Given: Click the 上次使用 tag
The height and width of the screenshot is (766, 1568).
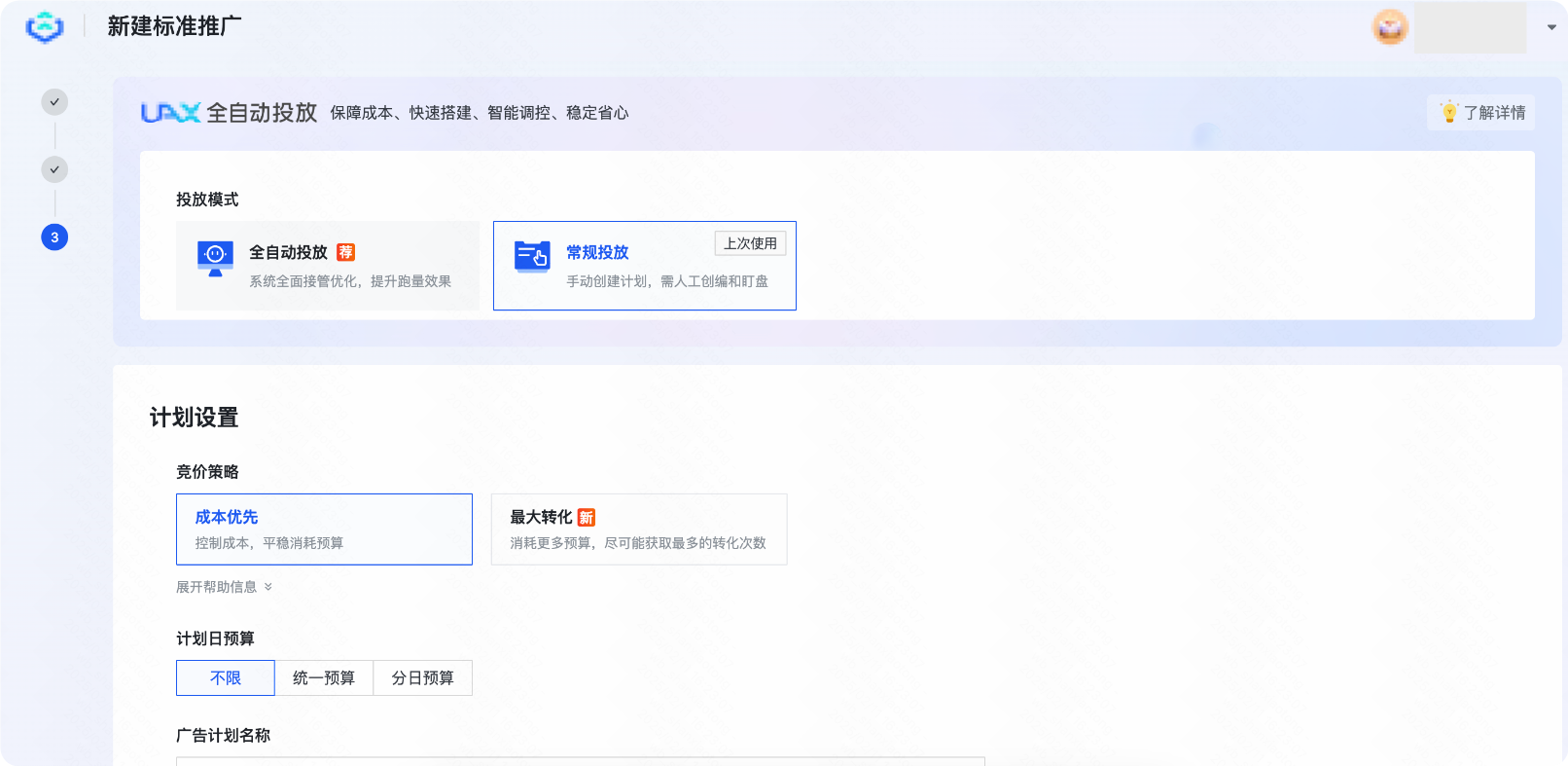Looking at the screenshot, I should (750, 243).
